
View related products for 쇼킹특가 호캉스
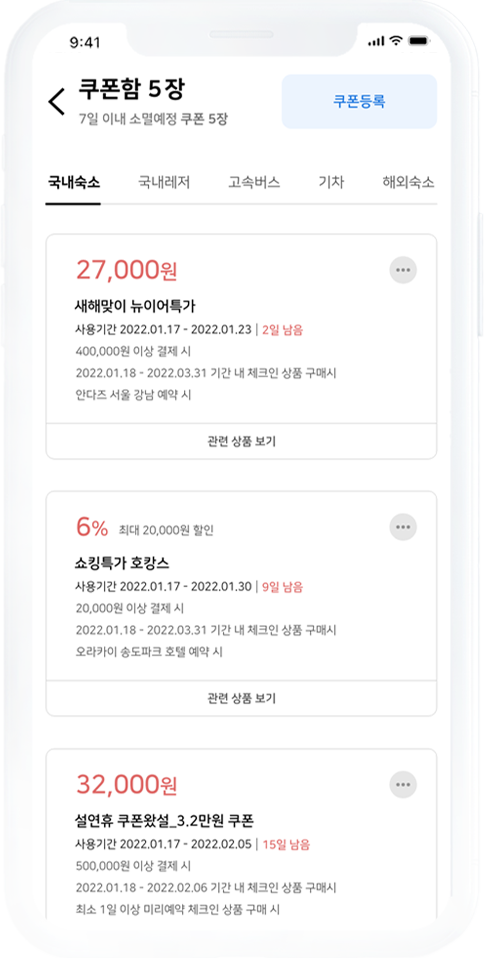point(241,698)
